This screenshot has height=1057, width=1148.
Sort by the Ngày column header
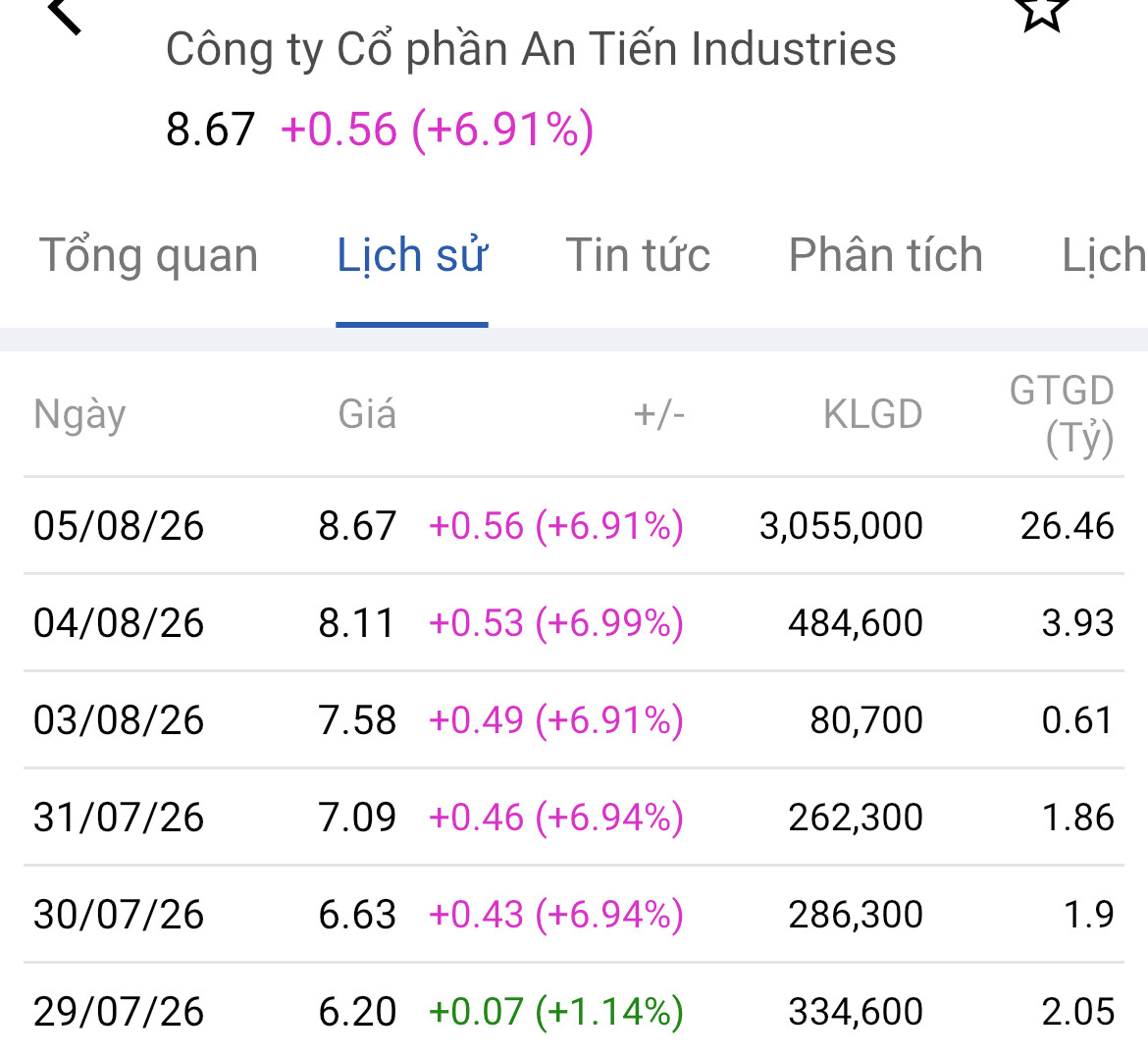79,414
